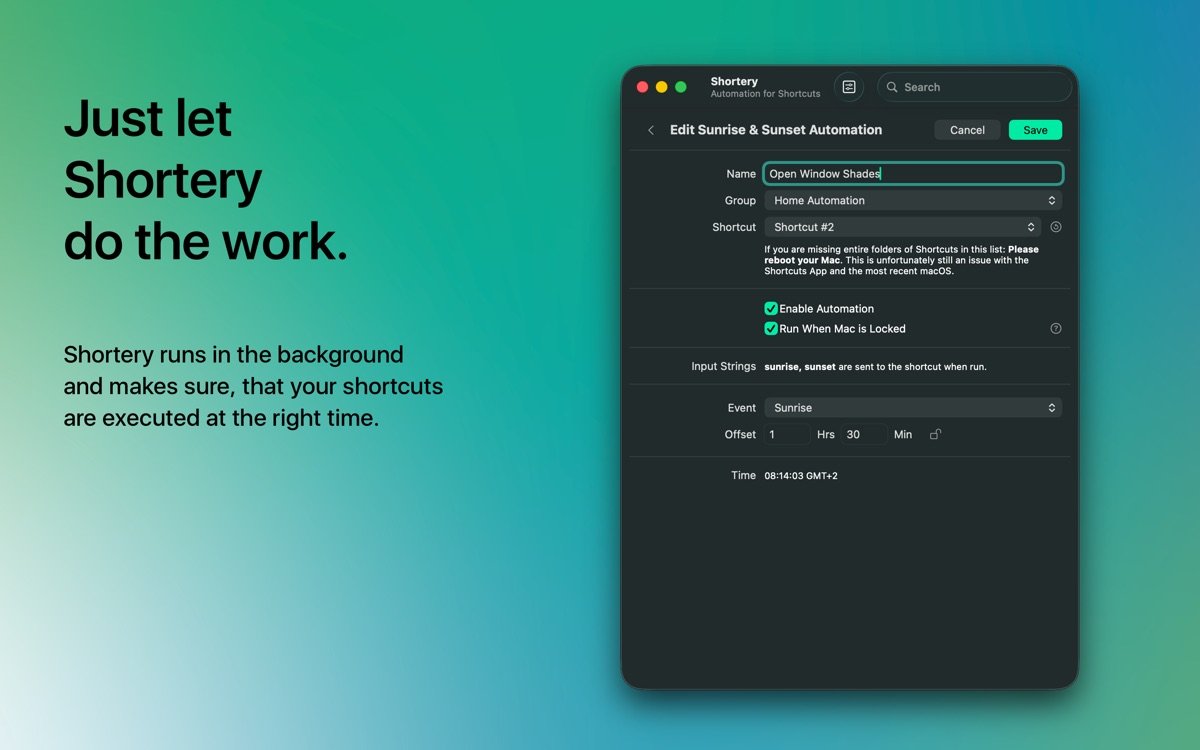The width and height of the screenshot is (1200, 750).
Task: Click the Offset hours field showing 1
Action: click(788, 434)
